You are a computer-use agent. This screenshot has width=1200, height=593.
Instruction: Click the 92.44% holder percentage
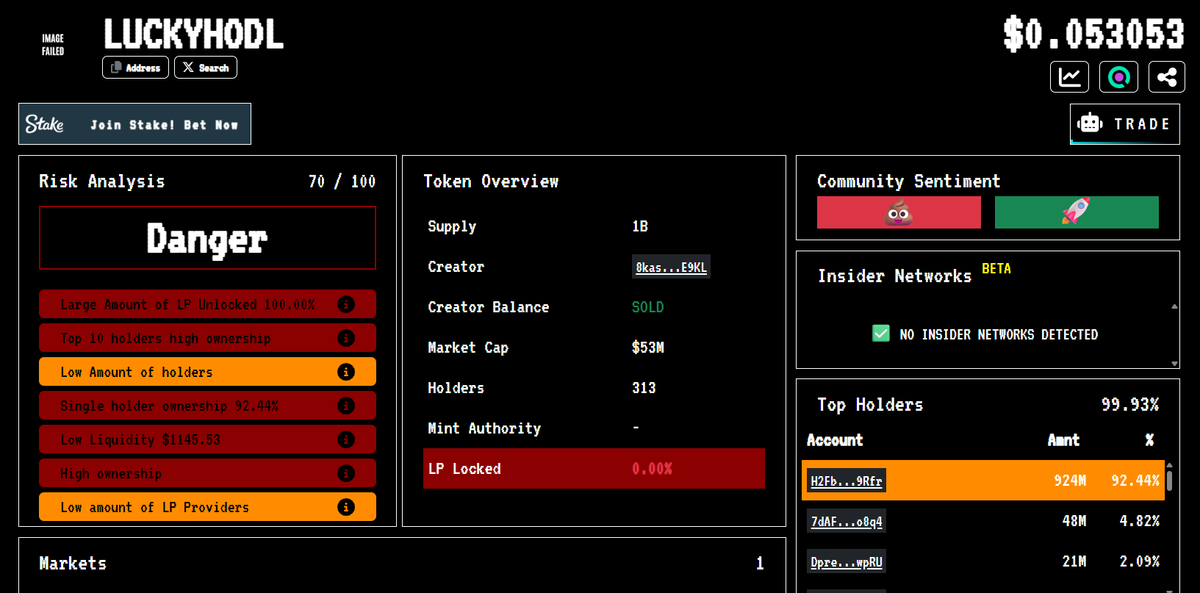[x=1135, y=481]
